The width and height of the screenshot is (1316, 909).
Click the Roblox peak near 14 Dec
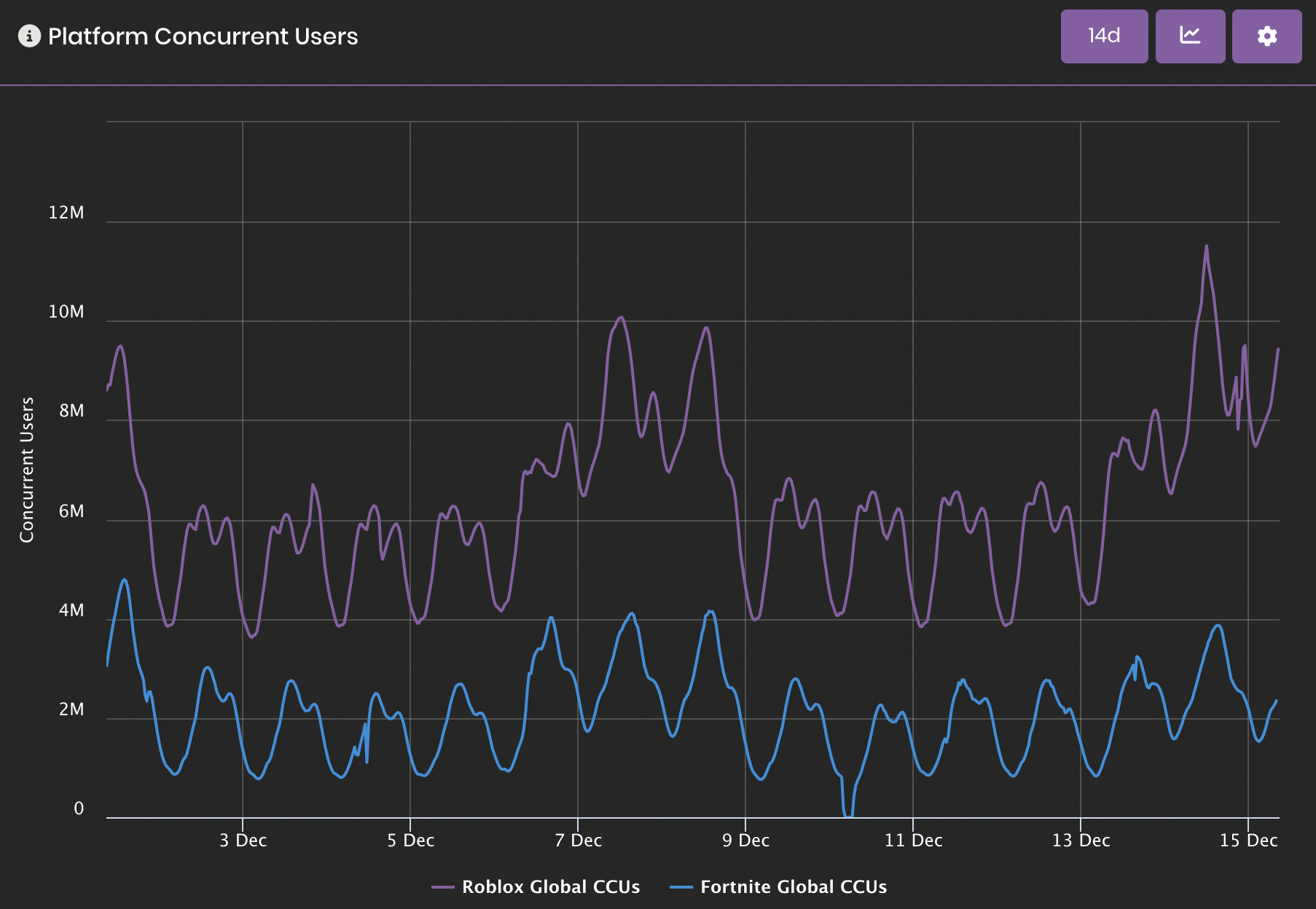1206,246
